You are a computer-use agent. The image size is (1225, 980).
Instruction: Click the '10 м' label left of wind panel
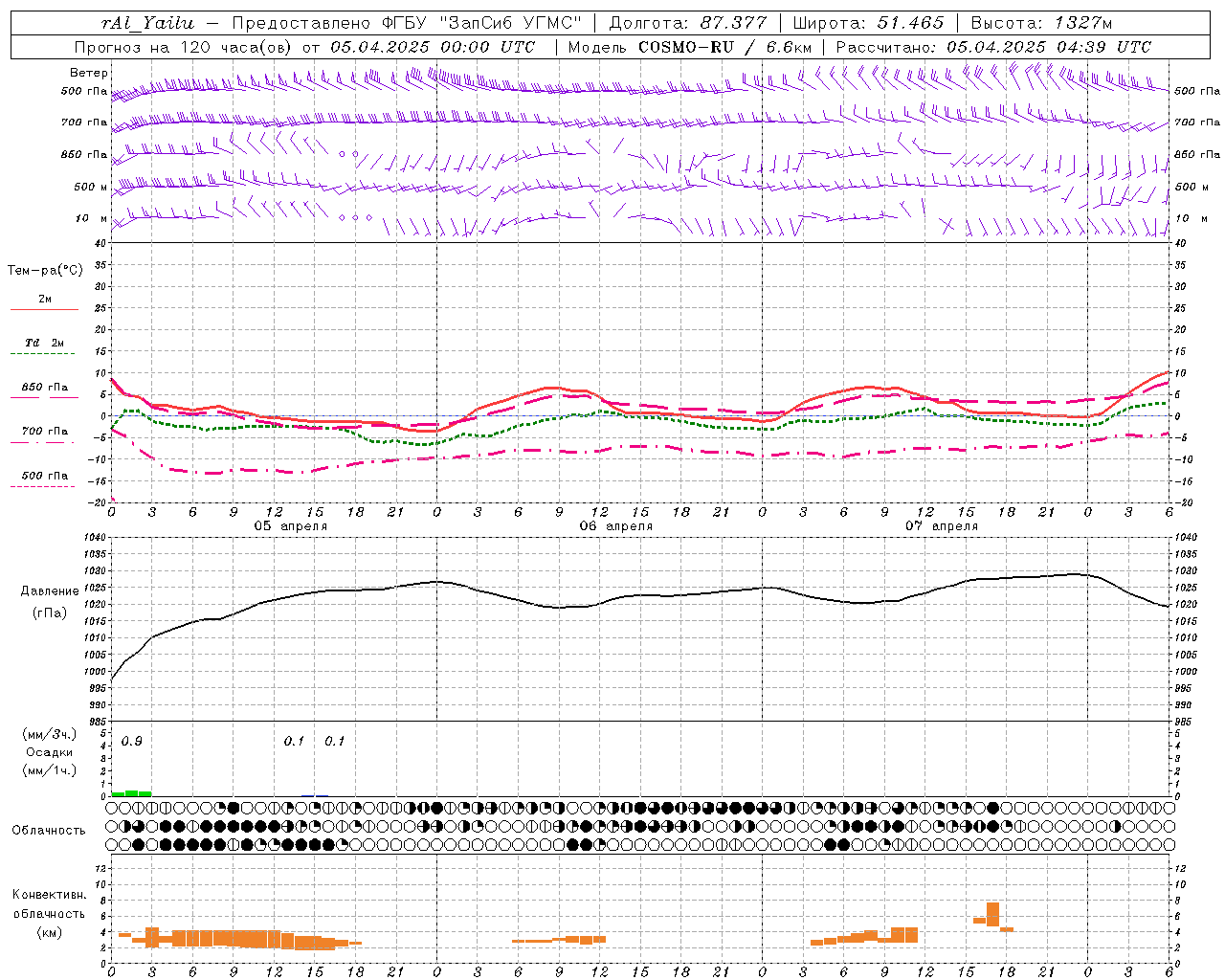(91, 218)
